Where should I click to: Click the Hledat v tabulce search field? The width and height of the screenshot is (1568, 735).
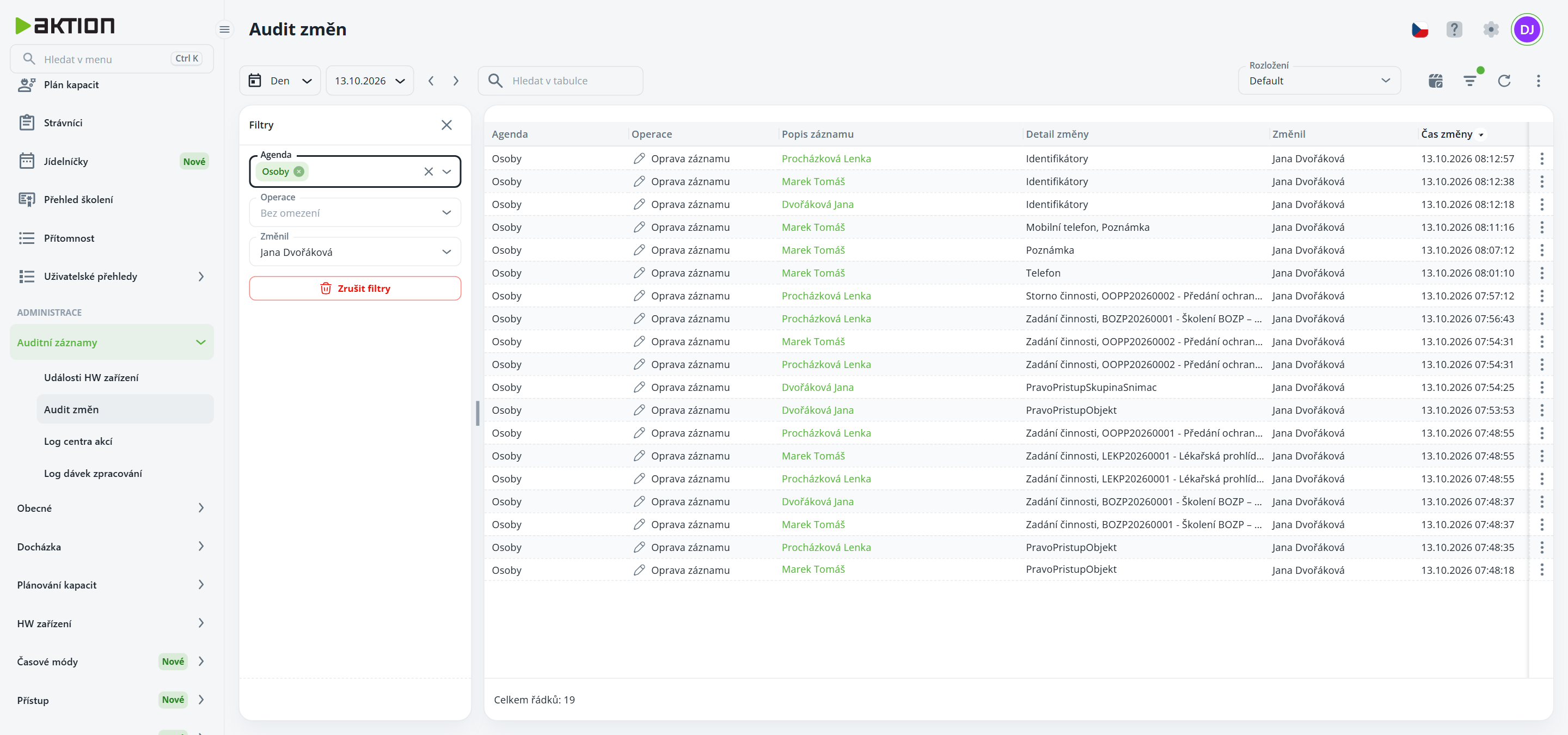pos(561,81)
